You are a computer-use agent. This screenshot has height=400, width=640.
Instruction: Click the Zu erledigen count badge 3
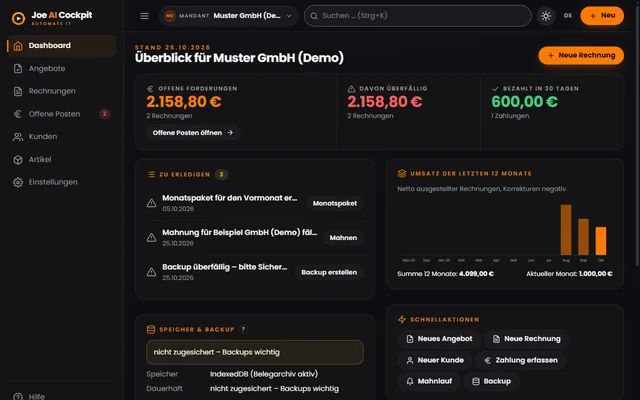[221, 175]
